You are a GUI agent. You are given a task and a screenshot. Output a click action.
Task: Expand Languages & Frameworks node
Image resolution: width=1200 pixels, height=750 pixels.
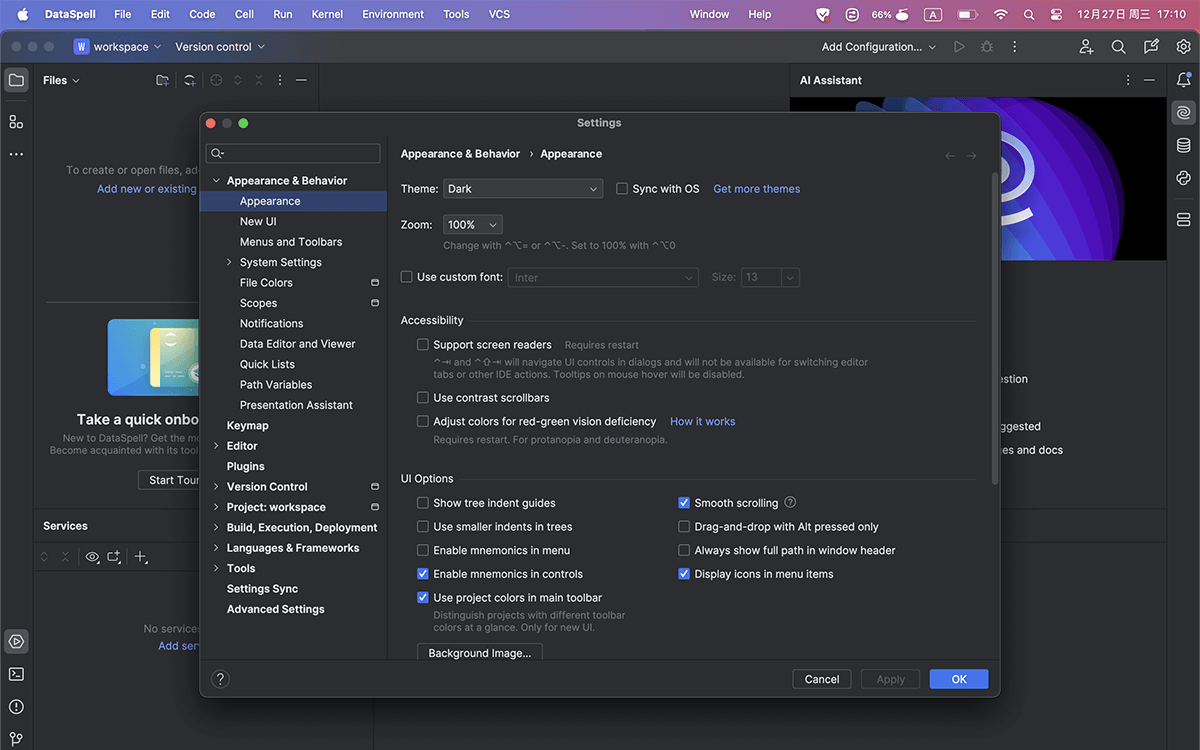(x=216, y=548)
